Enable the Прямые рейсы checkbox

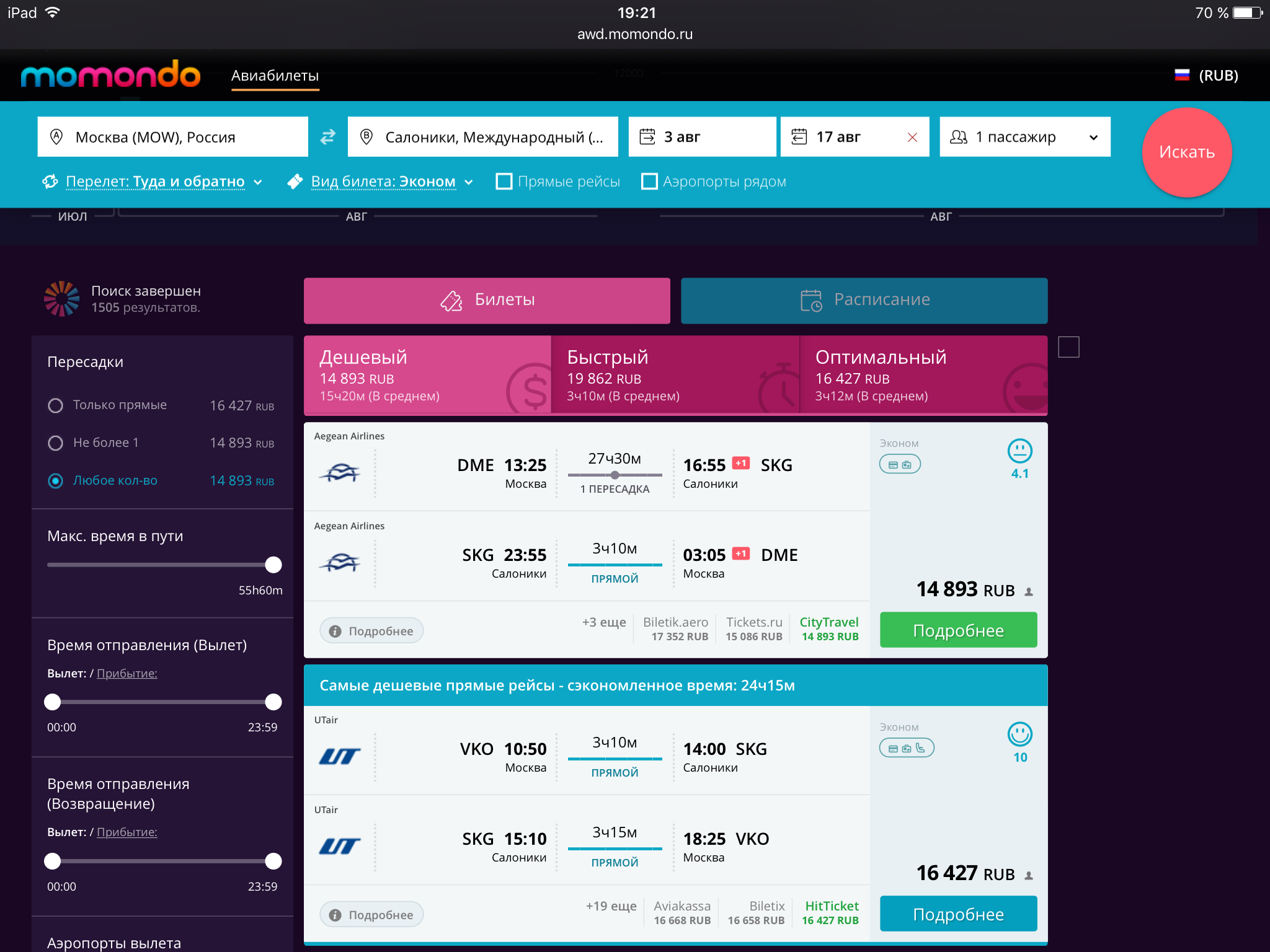(504, 182)
